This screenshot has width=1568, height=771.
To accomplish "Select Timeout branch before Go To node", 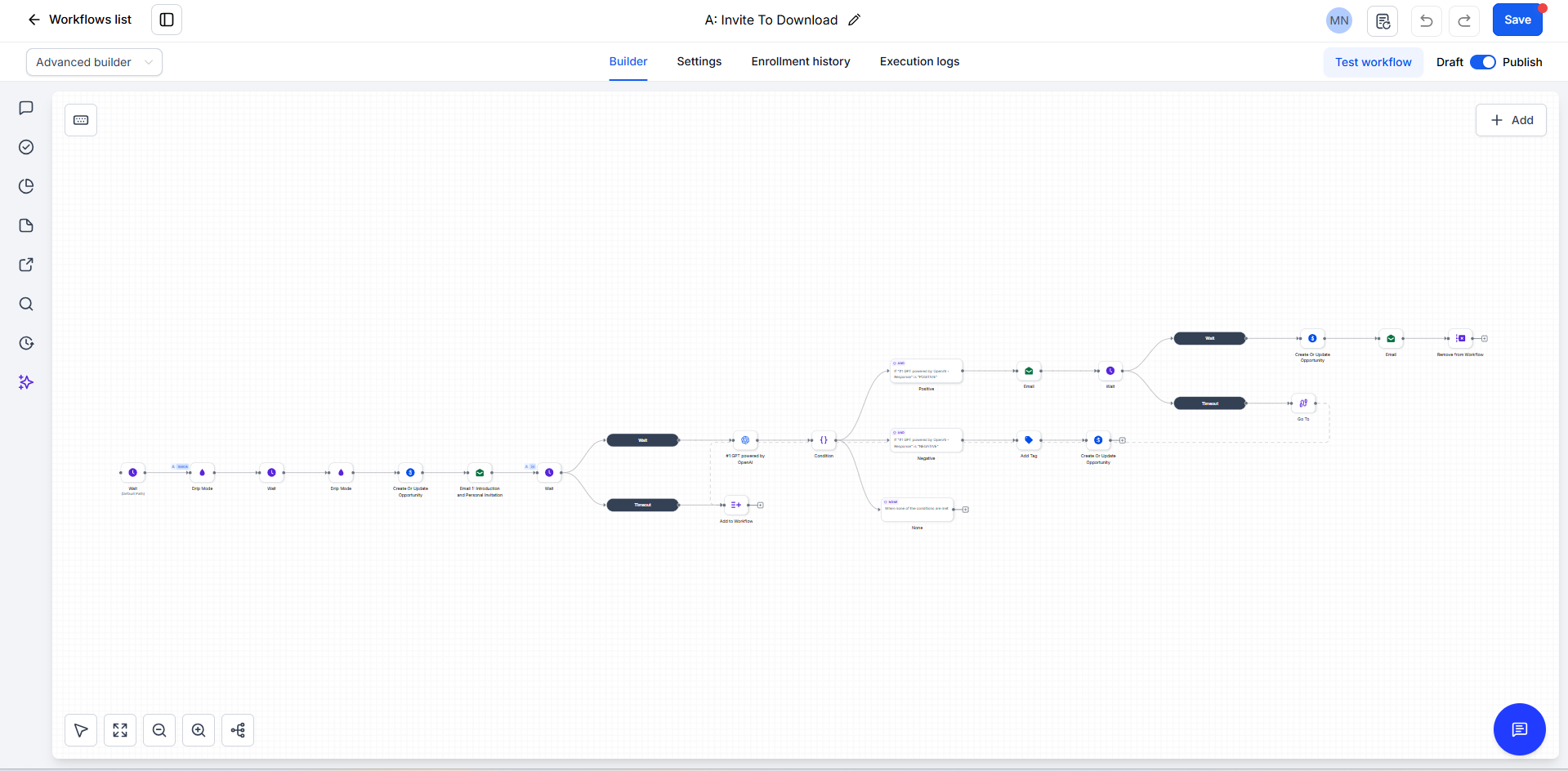I will pos(1210,403).
